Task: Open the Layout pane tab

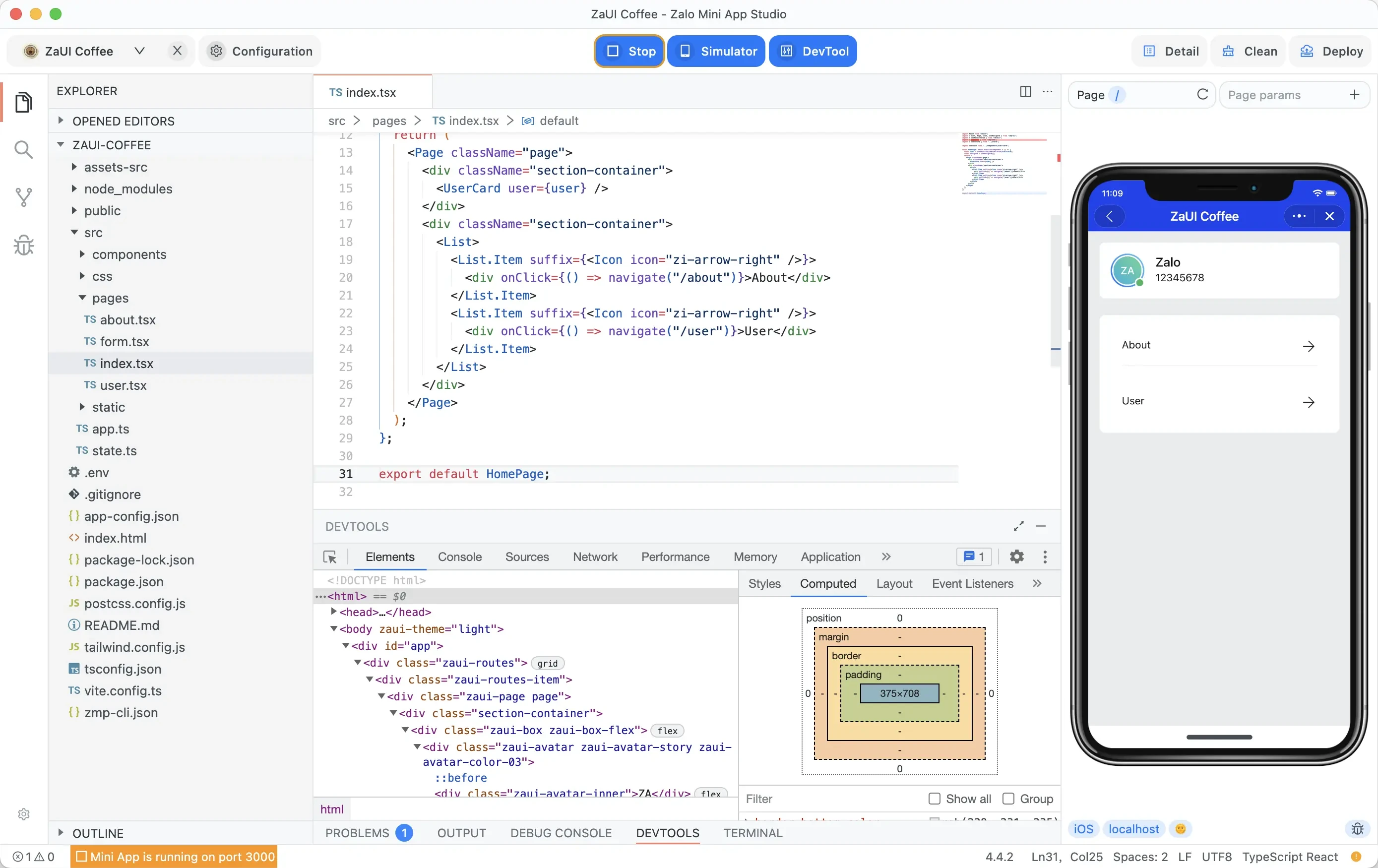Action: (894, 583)
